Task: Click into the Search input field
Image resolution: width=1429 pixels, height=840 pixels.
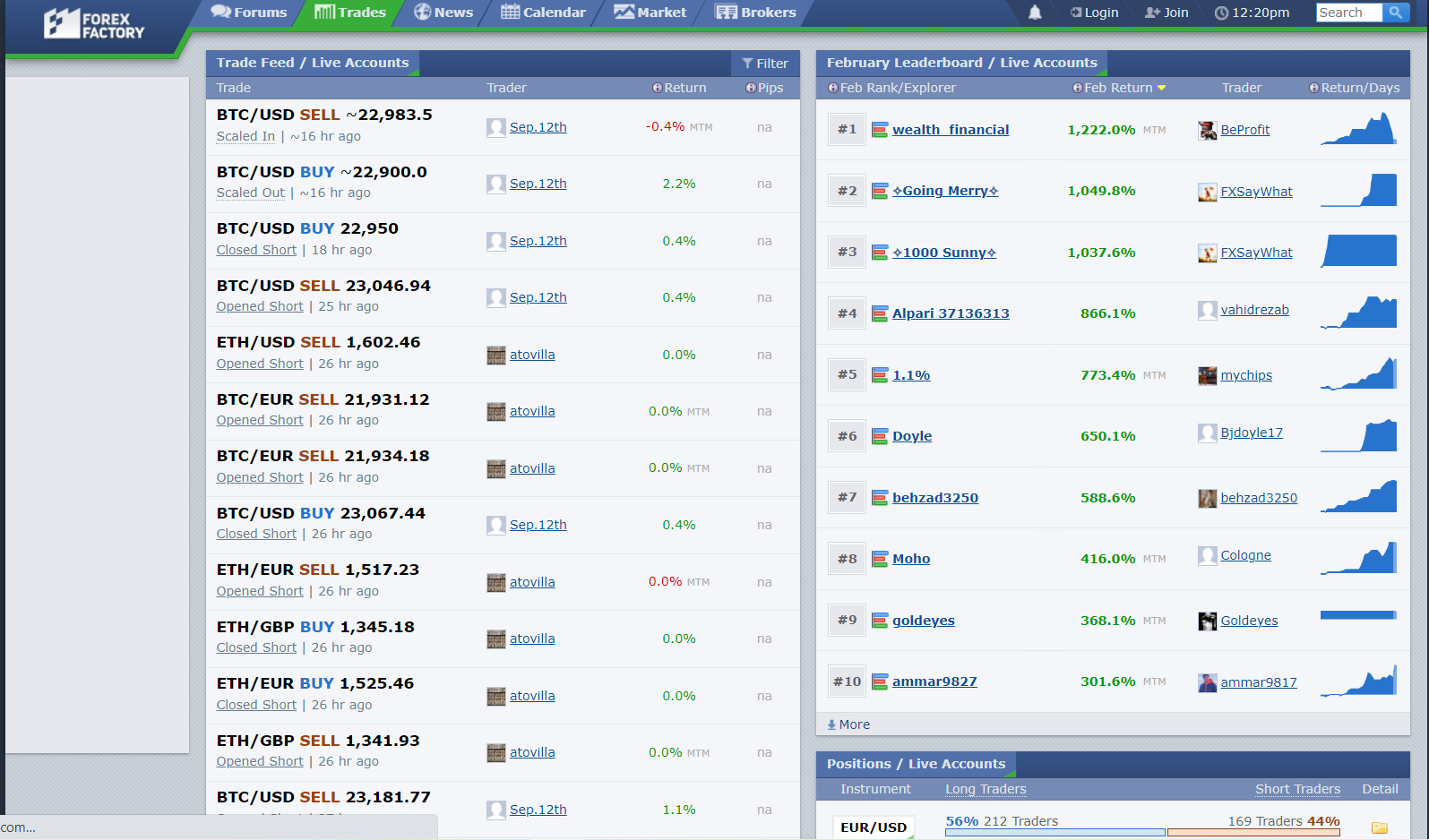Action: point(1348,13)
